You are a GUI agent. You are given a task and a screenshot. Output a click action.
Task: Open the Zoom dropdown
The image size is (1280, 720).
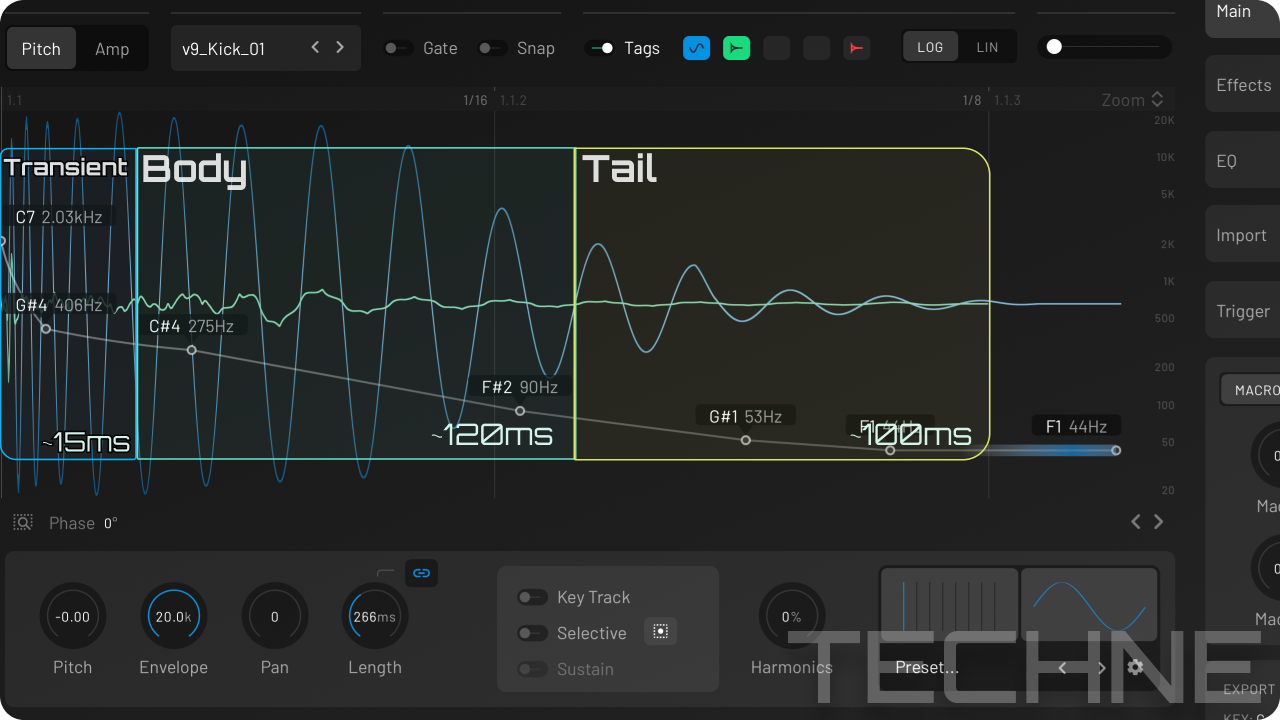[1132, 100]
